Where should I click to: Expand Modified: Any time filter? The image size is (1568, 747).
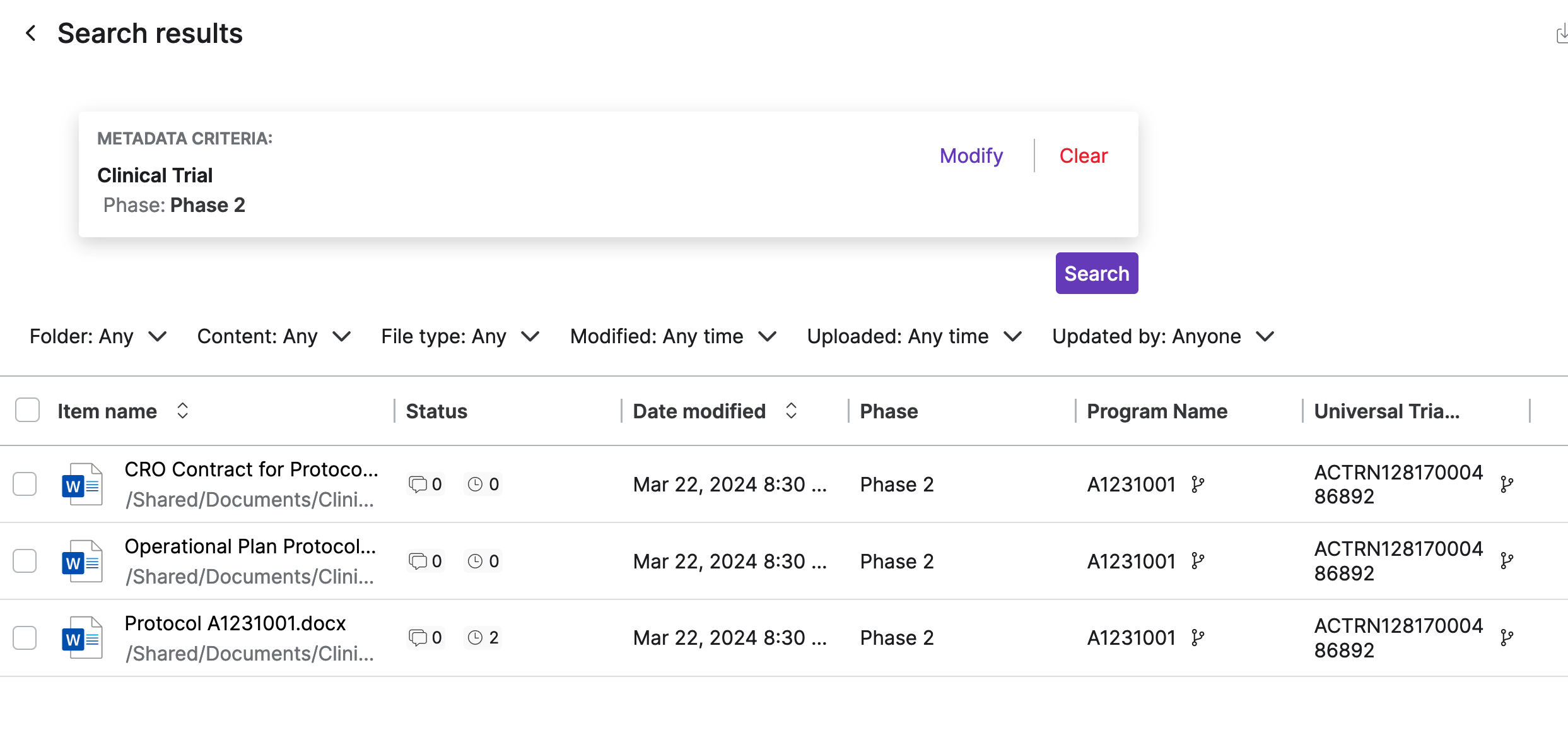673,336
